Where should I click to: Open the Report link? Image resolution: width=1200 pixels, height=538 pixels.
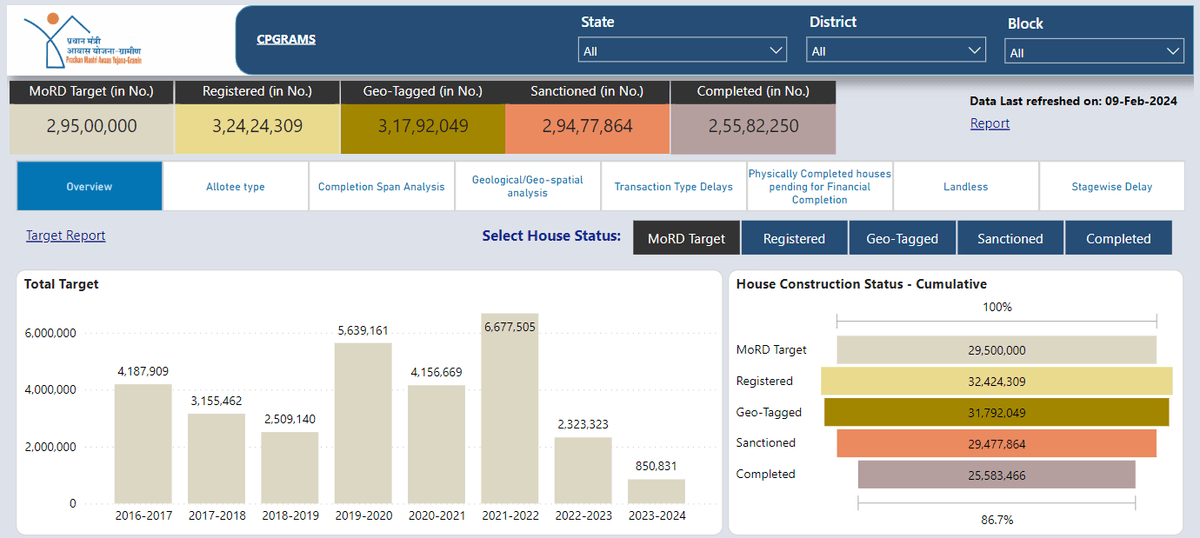click(990, 124)
